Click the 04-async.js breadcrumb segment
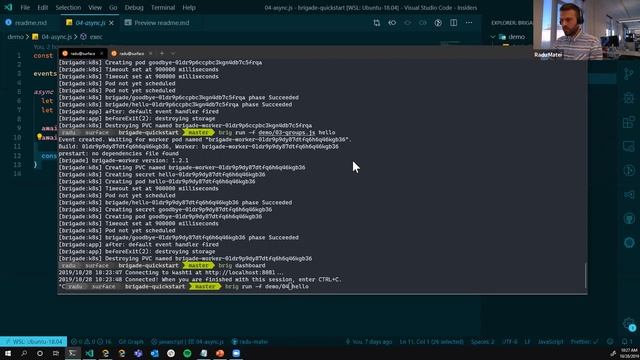 click(52, 37)
